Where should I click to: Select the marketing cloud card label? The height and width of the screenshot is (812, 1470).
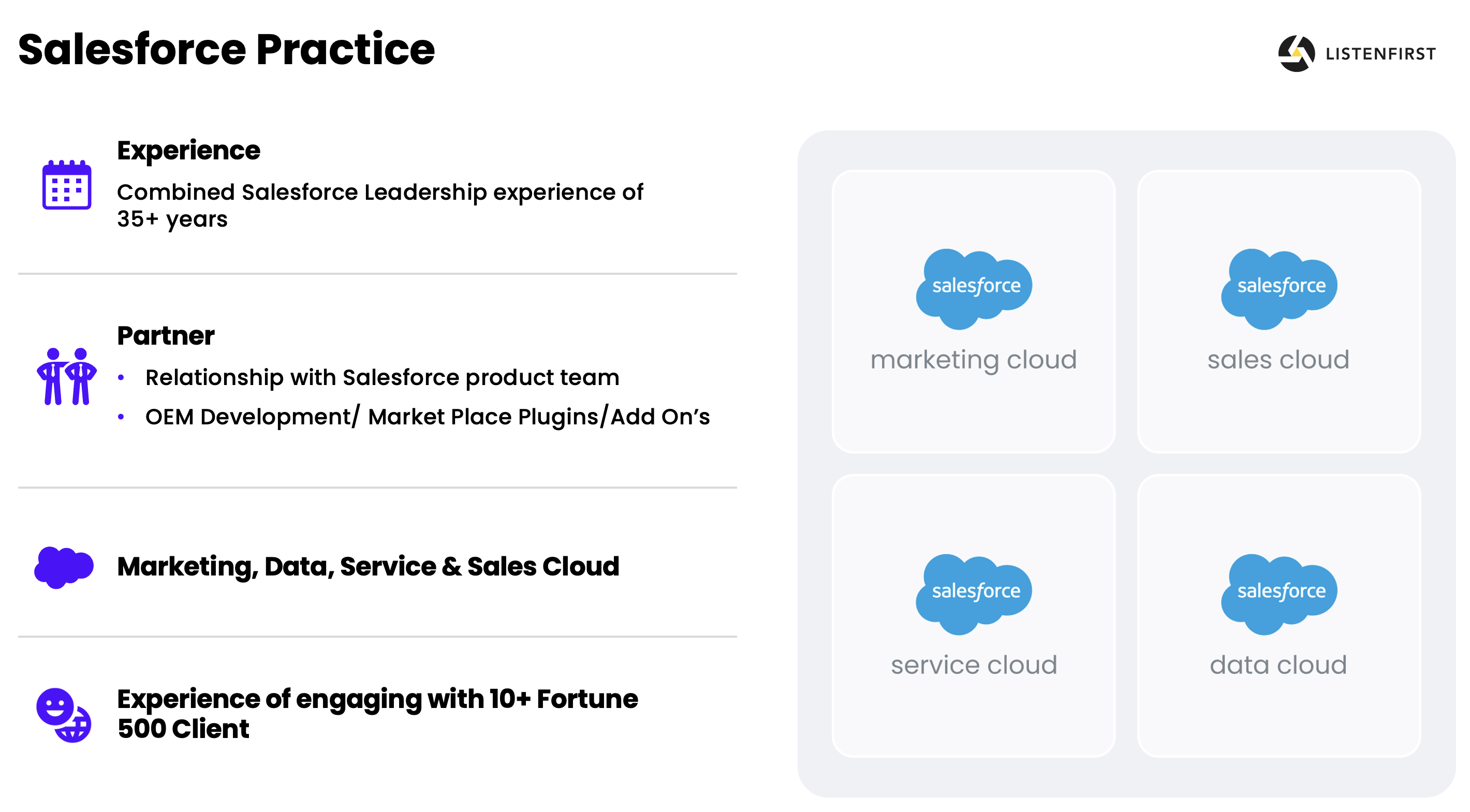(x=974, y=360)
